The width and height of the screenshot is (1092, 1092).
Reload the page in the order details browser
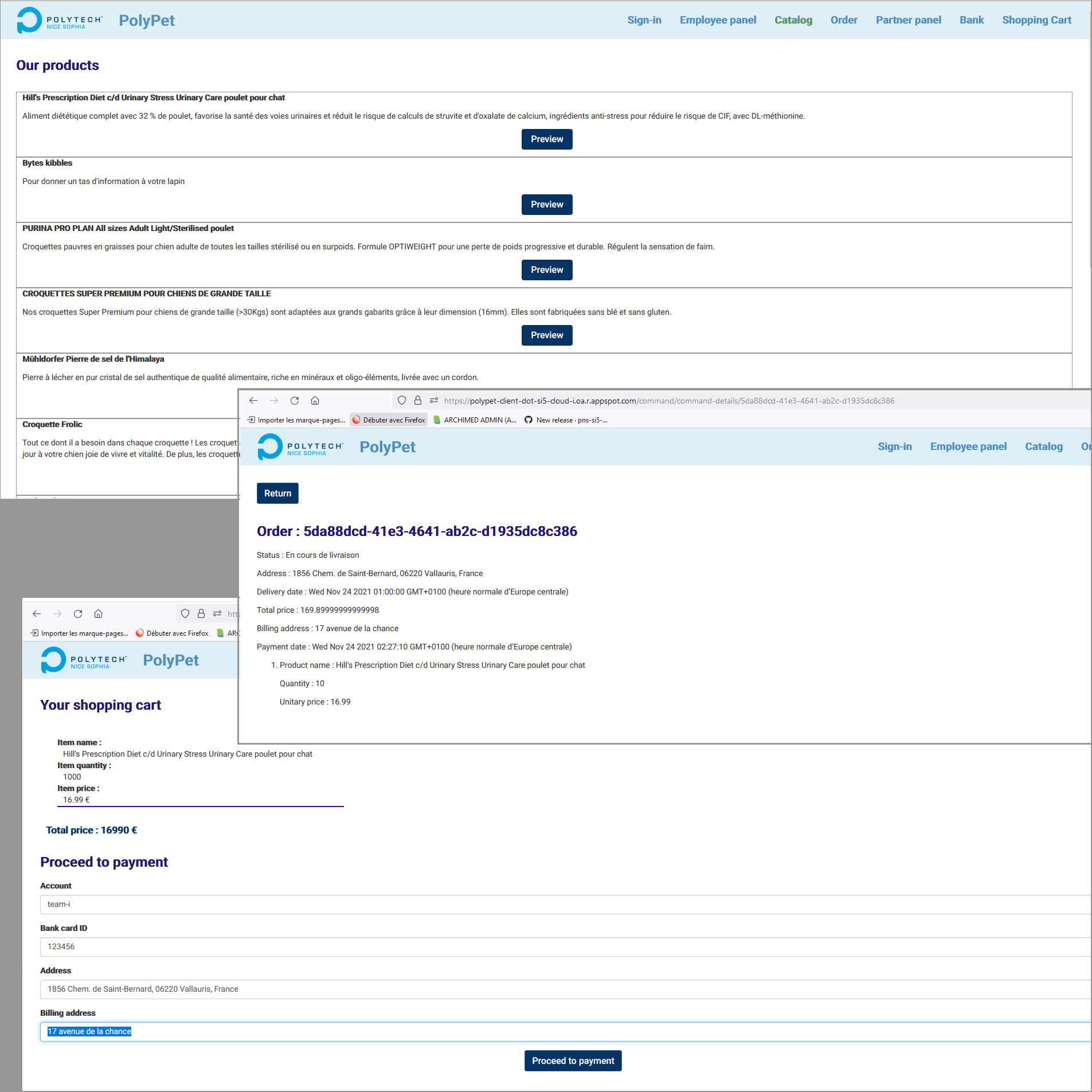[x=295, y=401]
